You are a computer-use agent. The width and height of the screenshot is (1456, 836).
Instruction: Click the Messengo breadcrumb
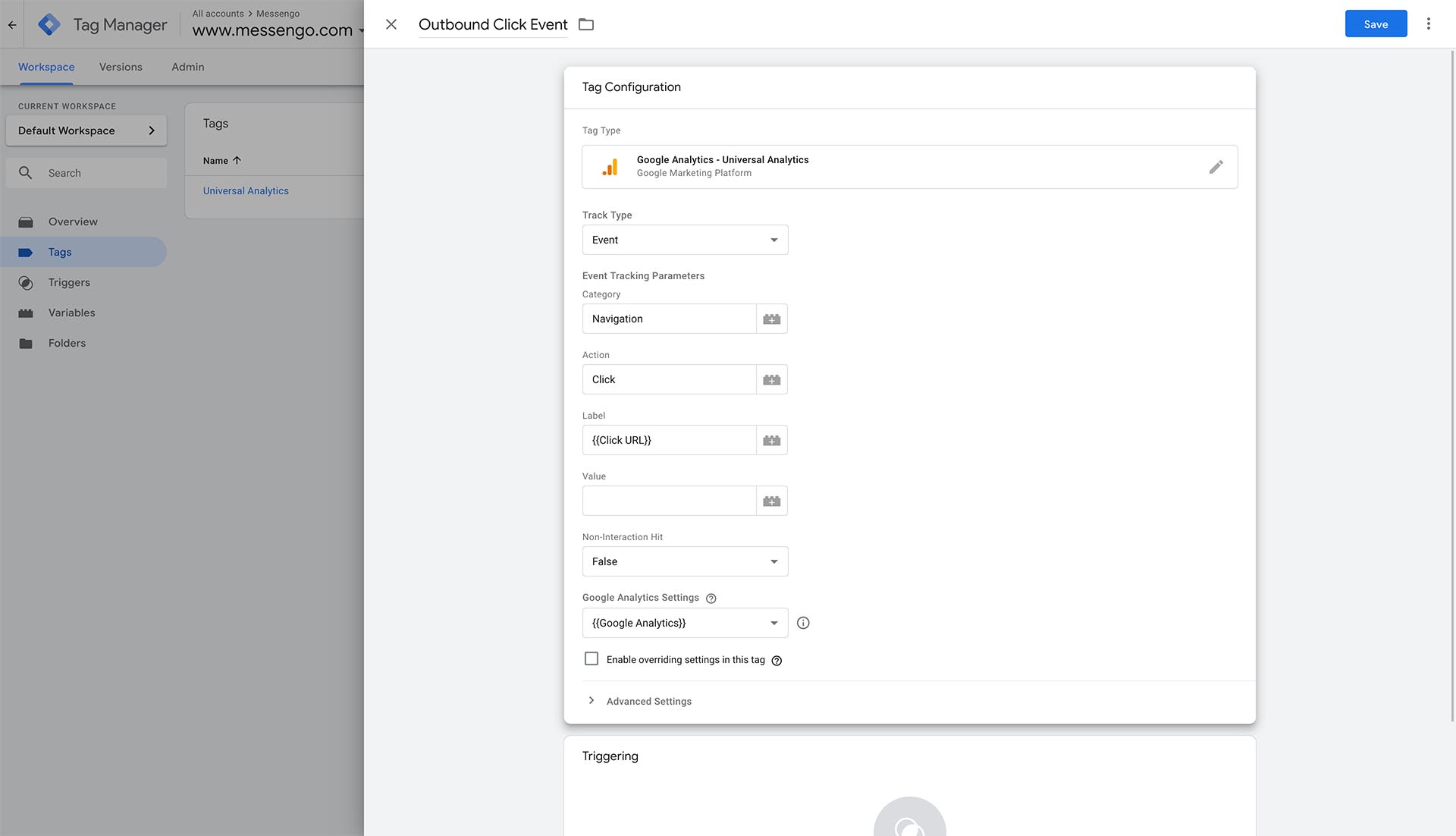tap(278, 13)
